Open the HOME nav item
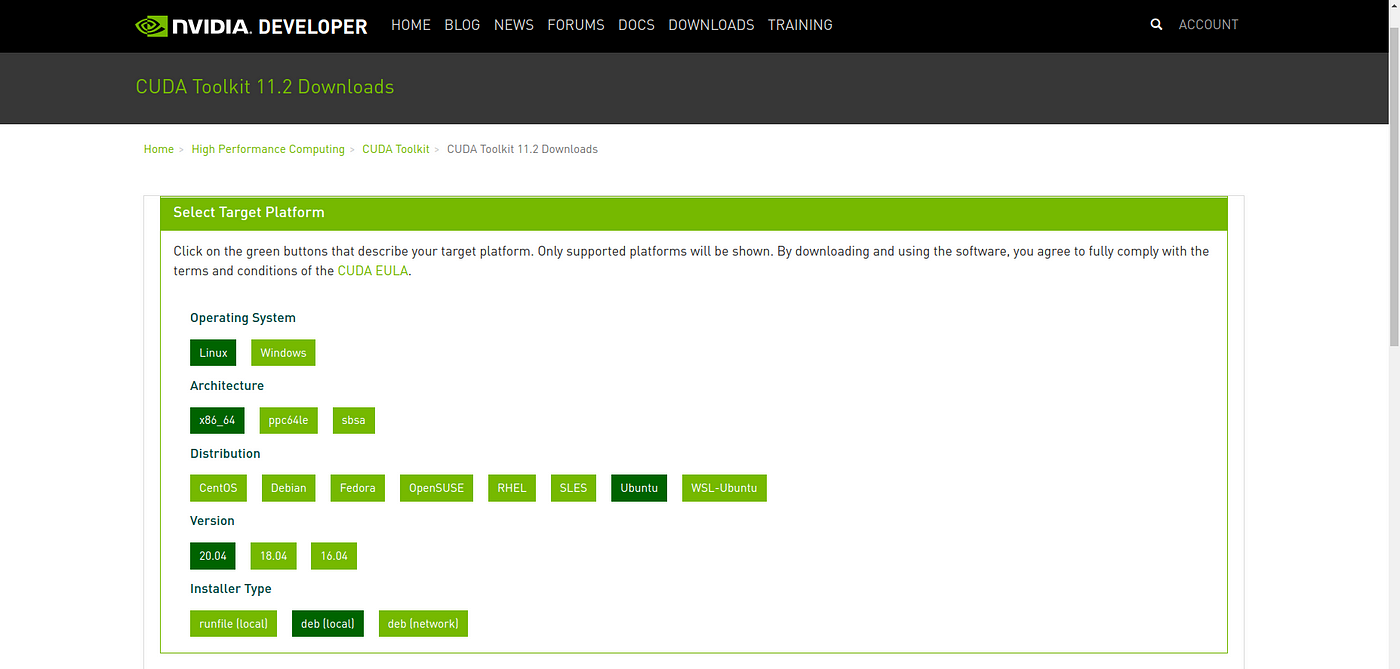1400x669 pixels. click(411, 25)
